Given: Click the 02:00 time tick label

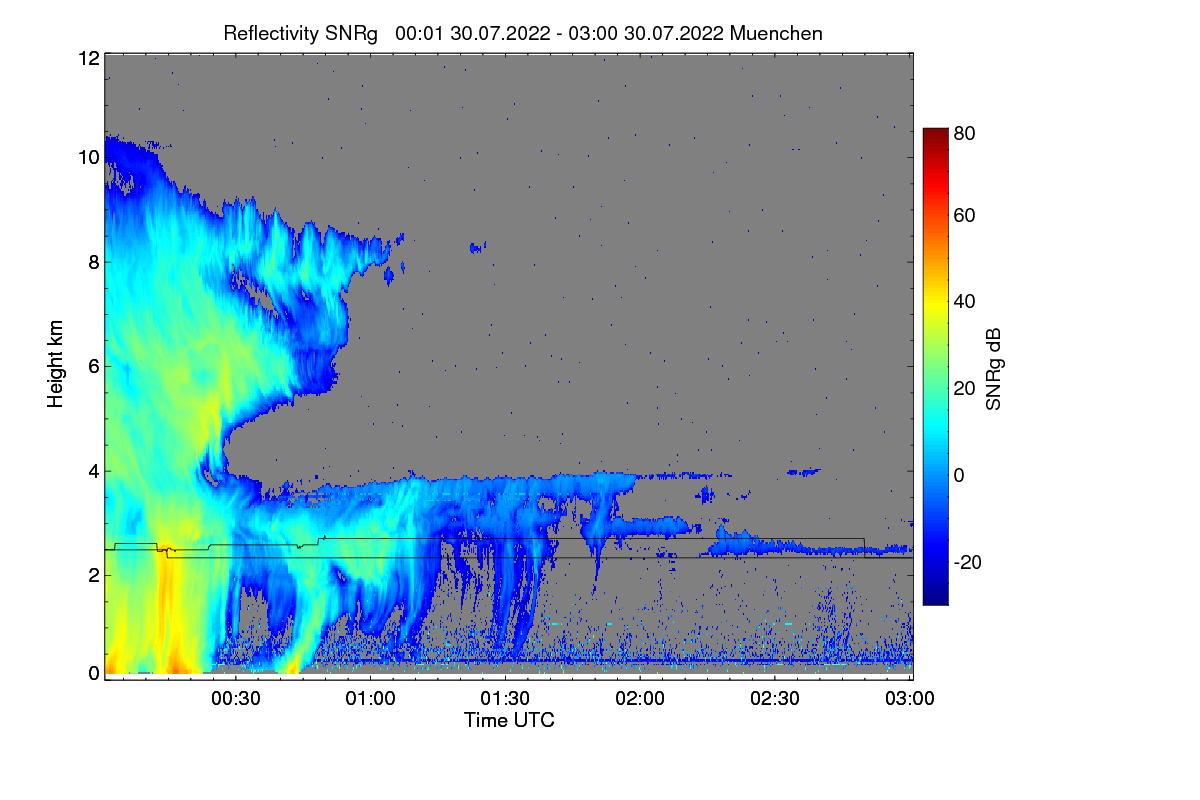Looking at the screenshot, I should [640, 698].
